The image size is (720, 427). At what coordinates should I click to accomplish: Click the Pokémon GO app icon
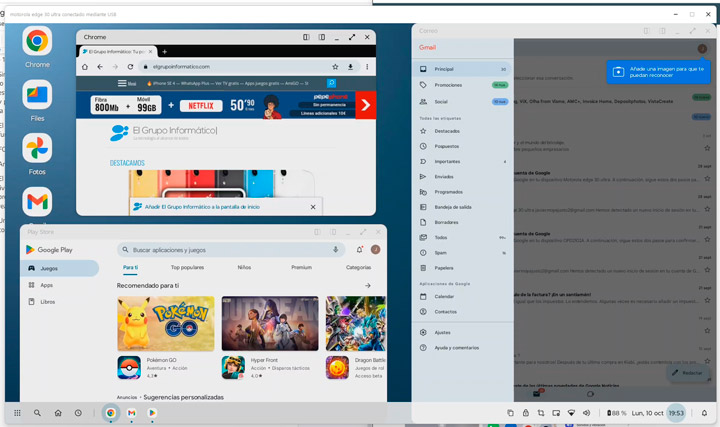tap(129, 367)
